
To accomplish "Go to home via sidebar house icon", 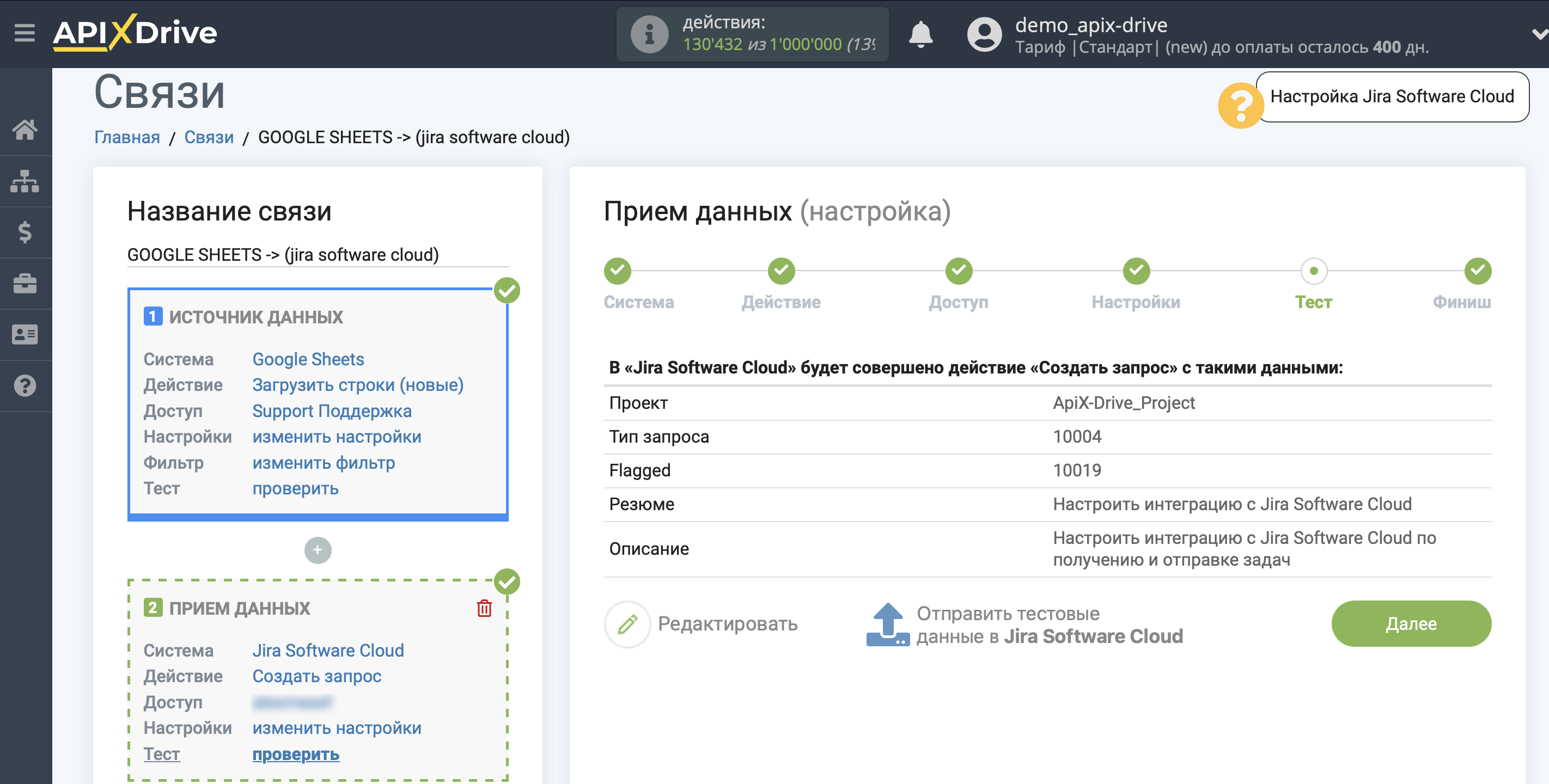I will tap(25, 129).
